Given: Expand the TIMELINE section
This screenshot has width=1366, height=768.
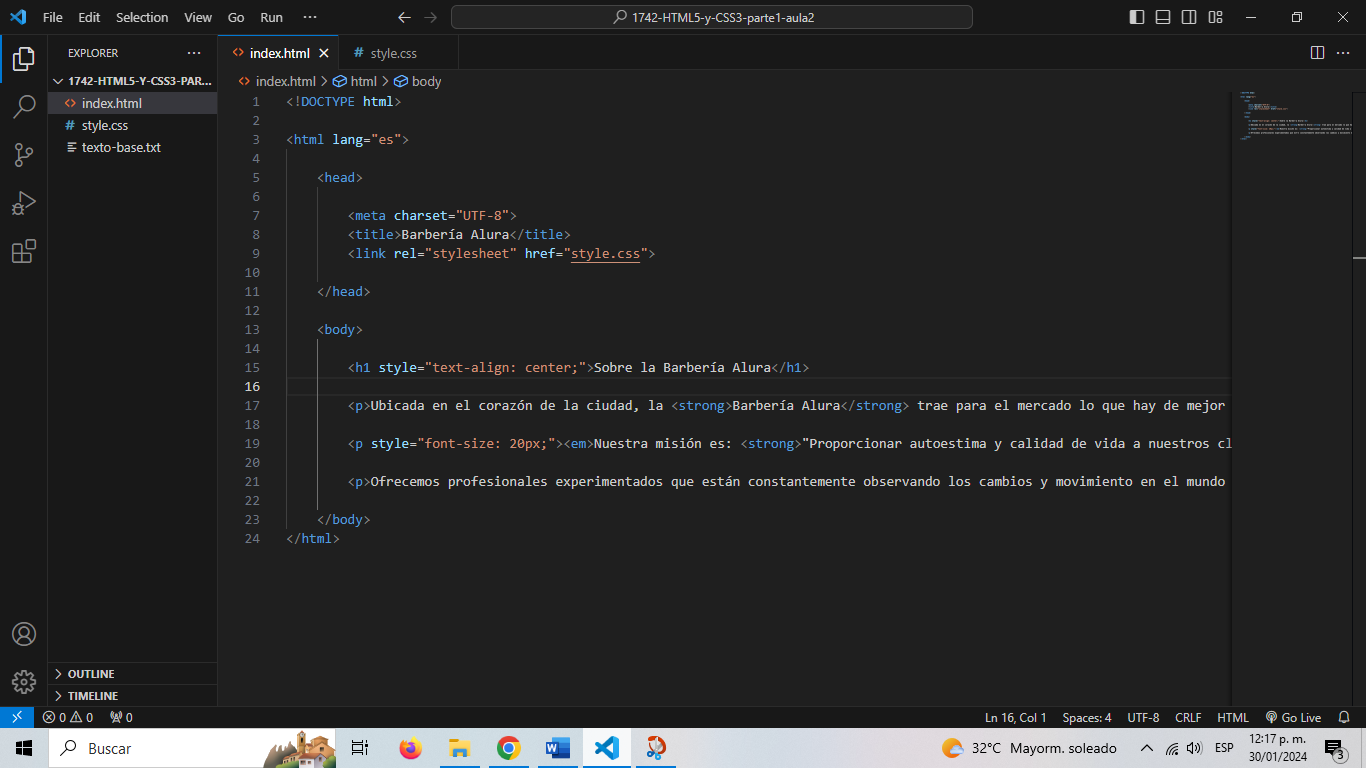Looking at the screenshot, I should 132,696.
